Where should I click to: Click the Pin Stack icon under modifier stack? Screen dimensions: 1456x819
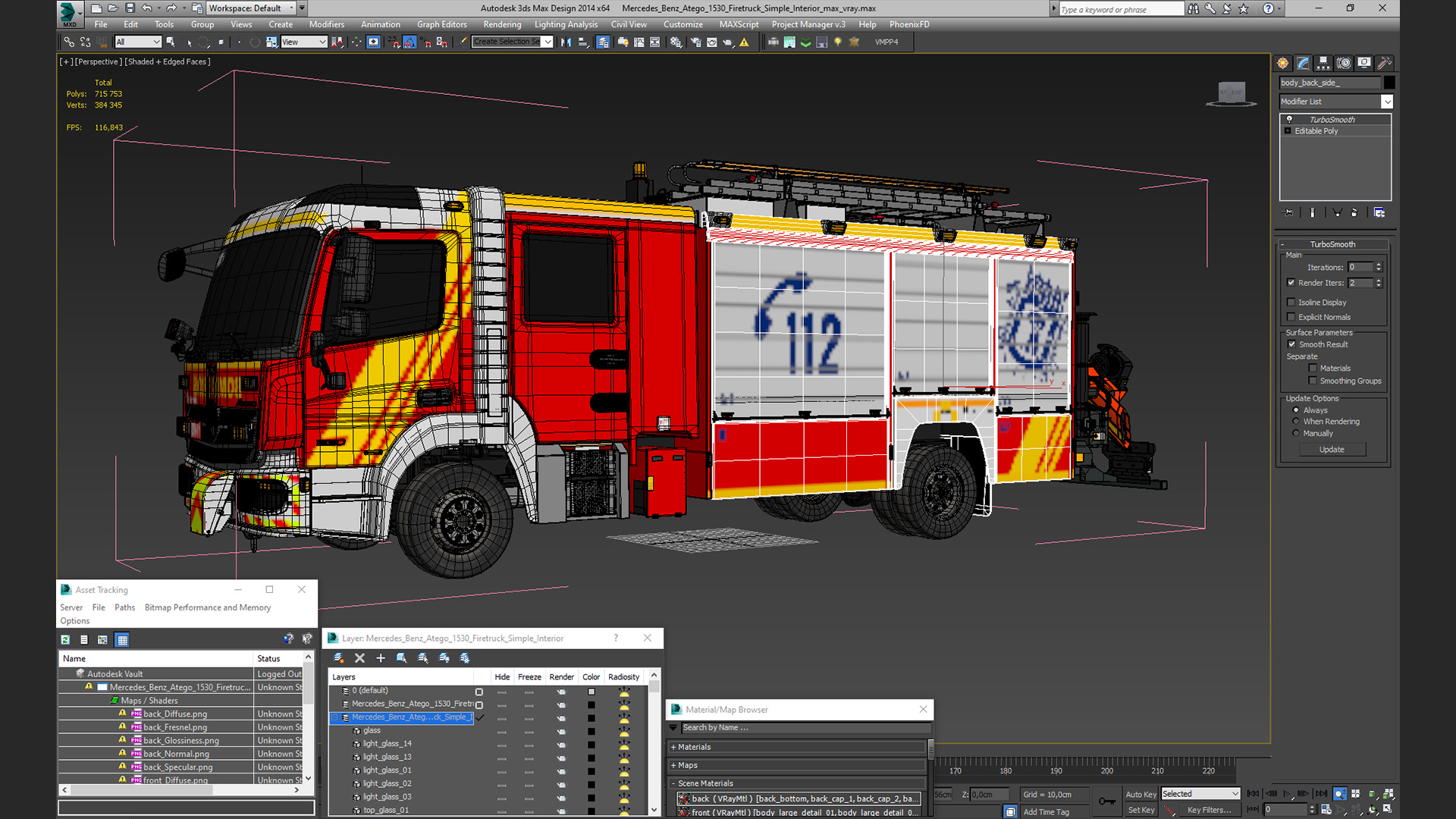pos(1288,213)
